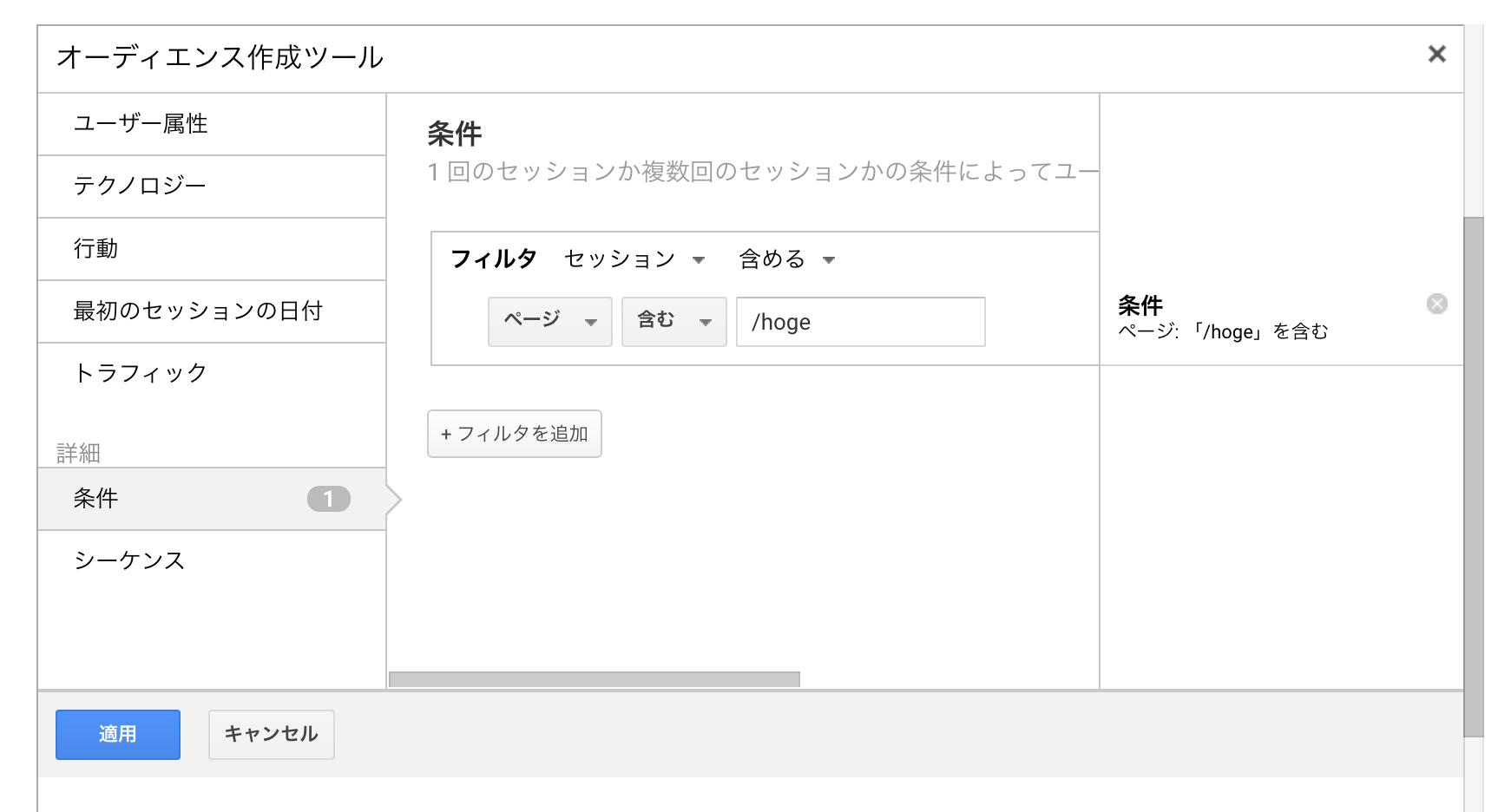The width and height of the screenshot is (1498, 812).
Task: Open the 含む match type dropdown
Action: (x=673, y=322)
